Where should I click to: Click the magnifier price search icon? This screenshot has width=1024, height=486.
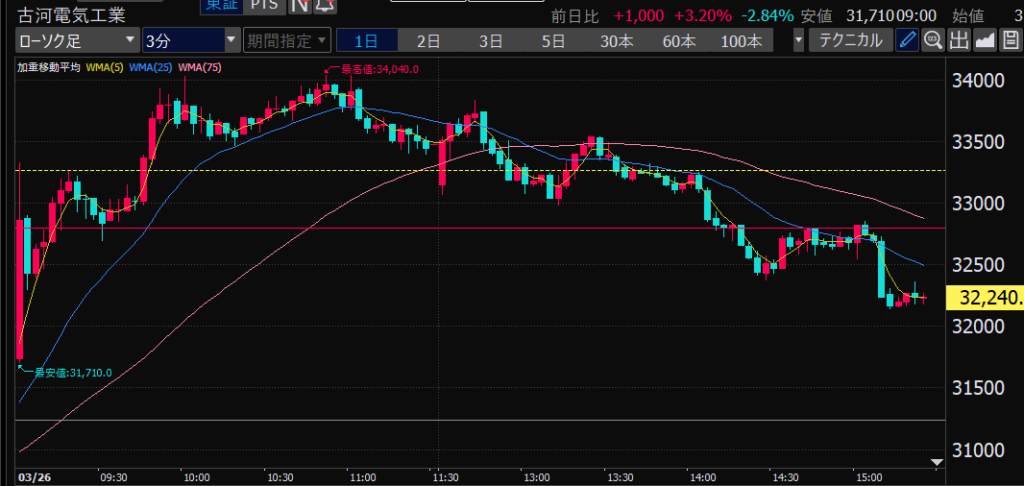point(932,41)
